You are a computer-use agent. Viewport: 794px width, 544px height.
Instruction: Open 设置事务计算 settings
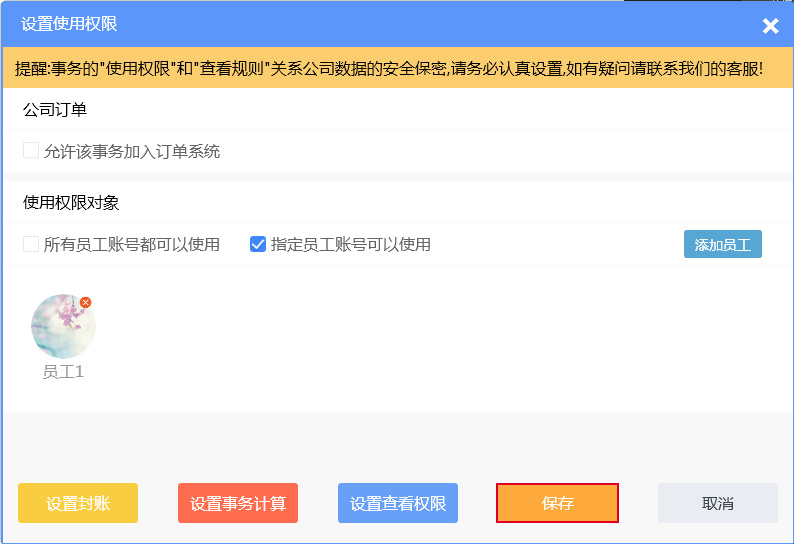click(x=238, y=503)
